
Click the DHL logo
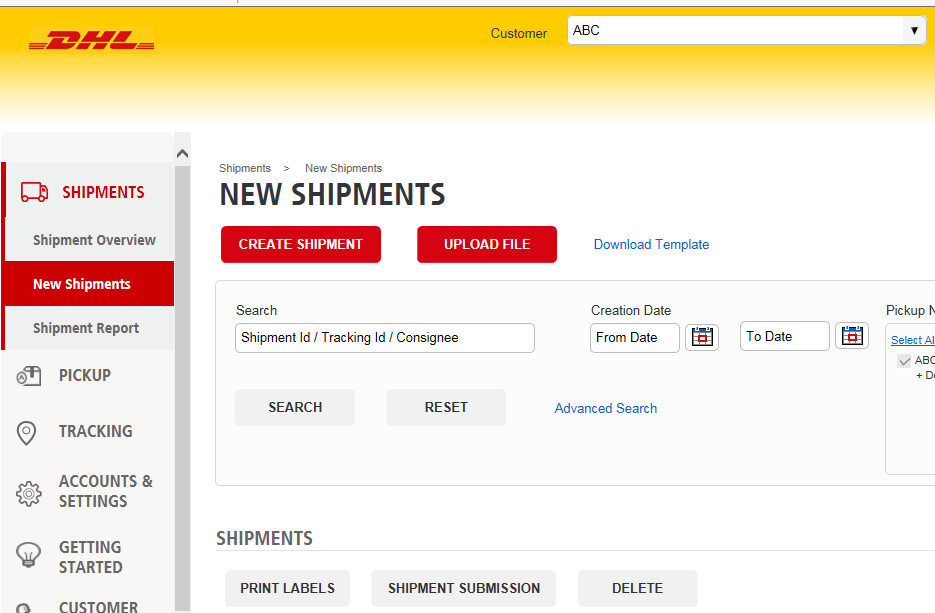91,42
